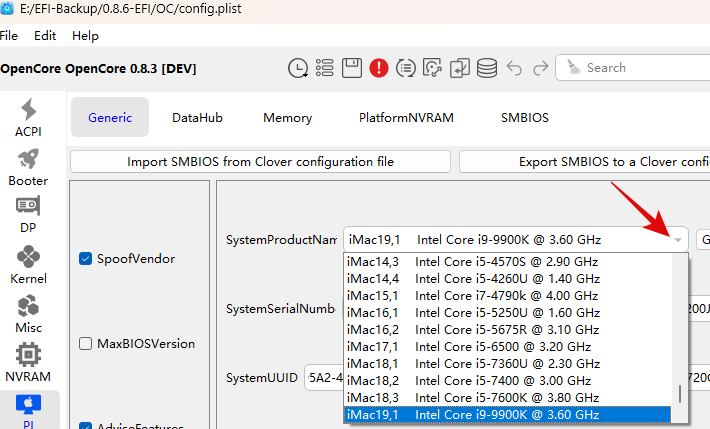Open the NVRAM chip section
Image resolution: width=710 pixels, height=429 pixels.
(x=28, y=363)
